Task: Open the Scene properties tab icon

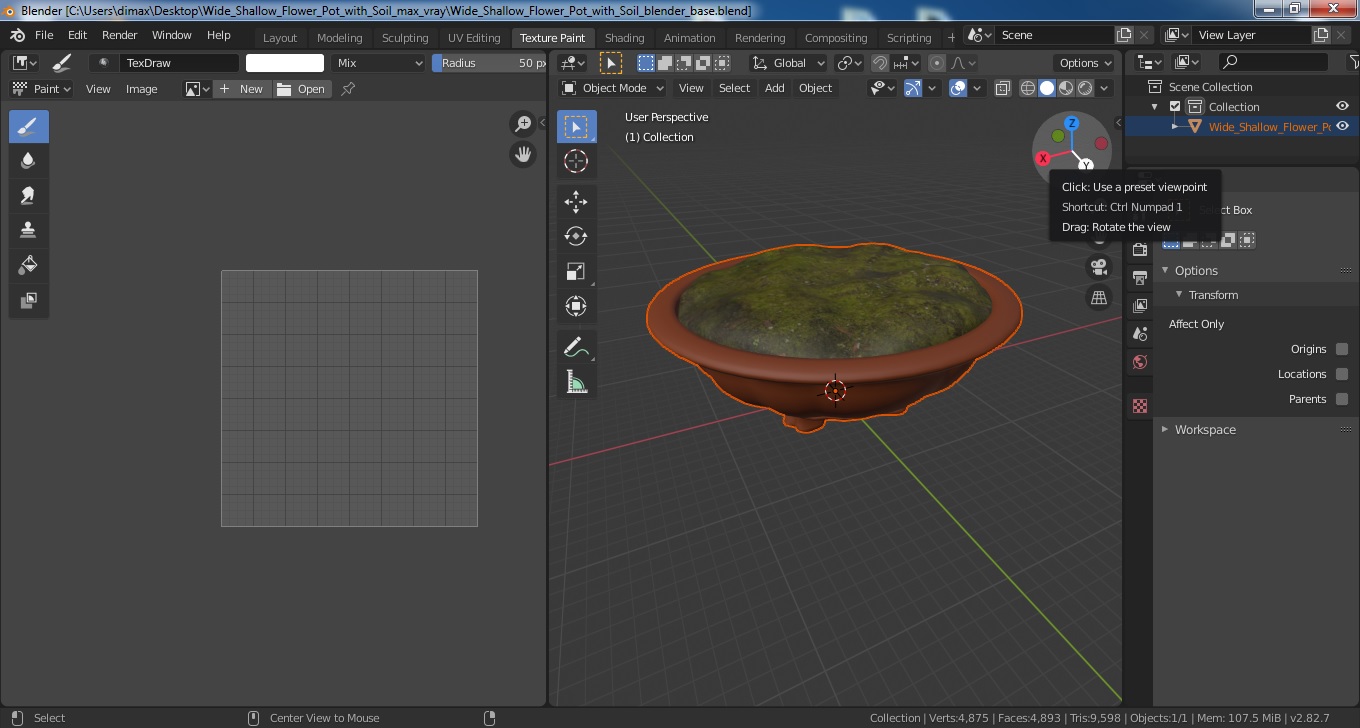Action: point(1140,333)
